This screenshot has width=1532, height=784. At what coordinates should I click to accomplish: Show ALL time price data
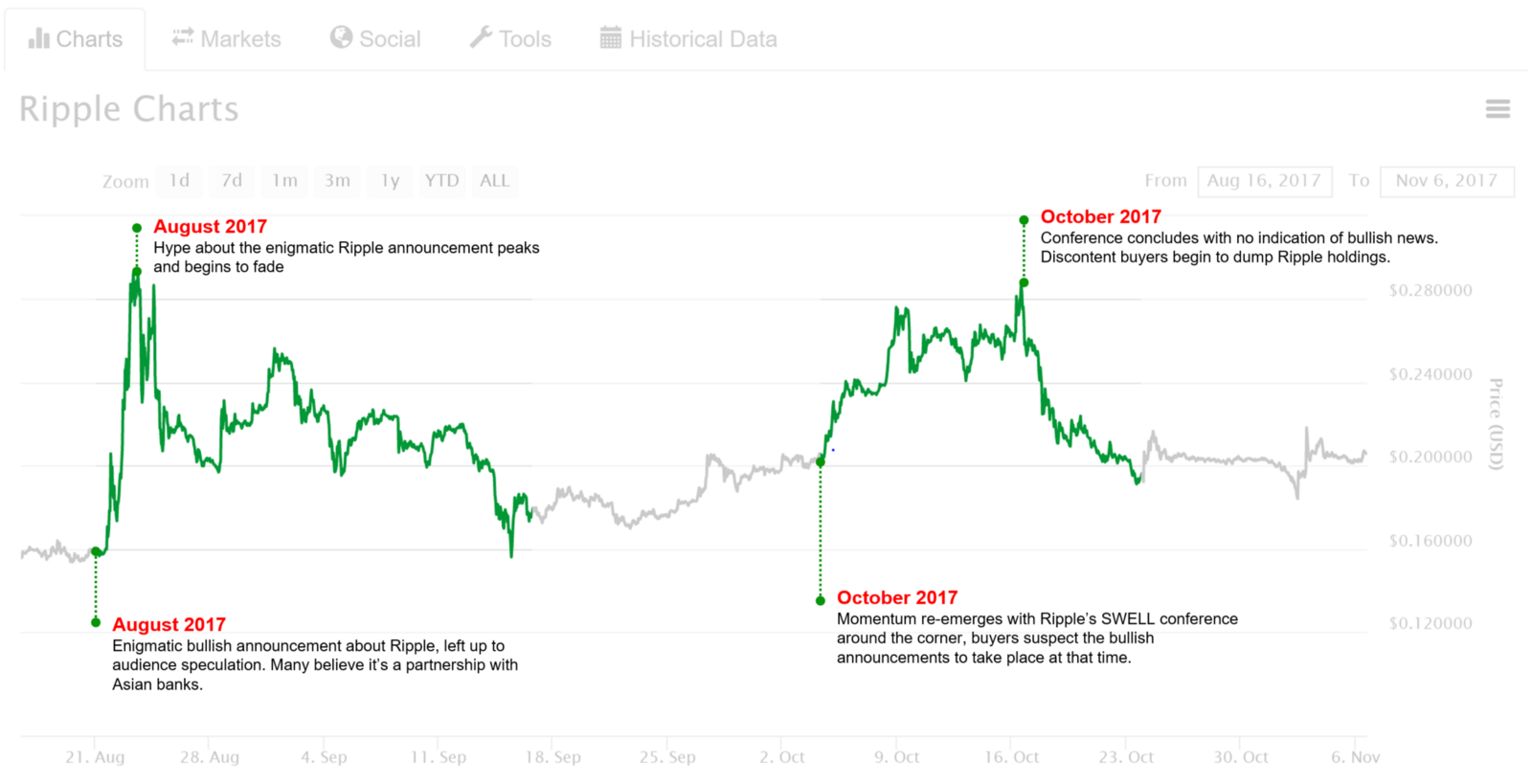pos(494,181)
